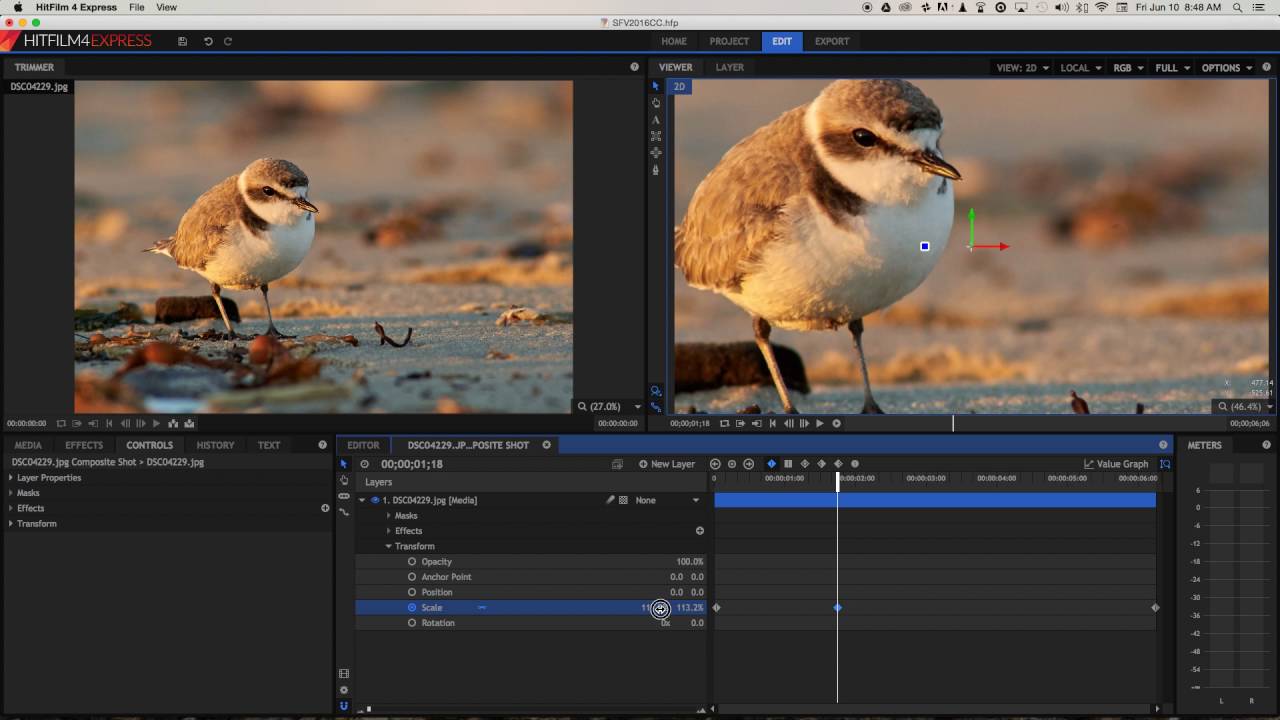The image size is (1280, 720).
Task: Click the New Layer button
Action: tap(667, 464)
